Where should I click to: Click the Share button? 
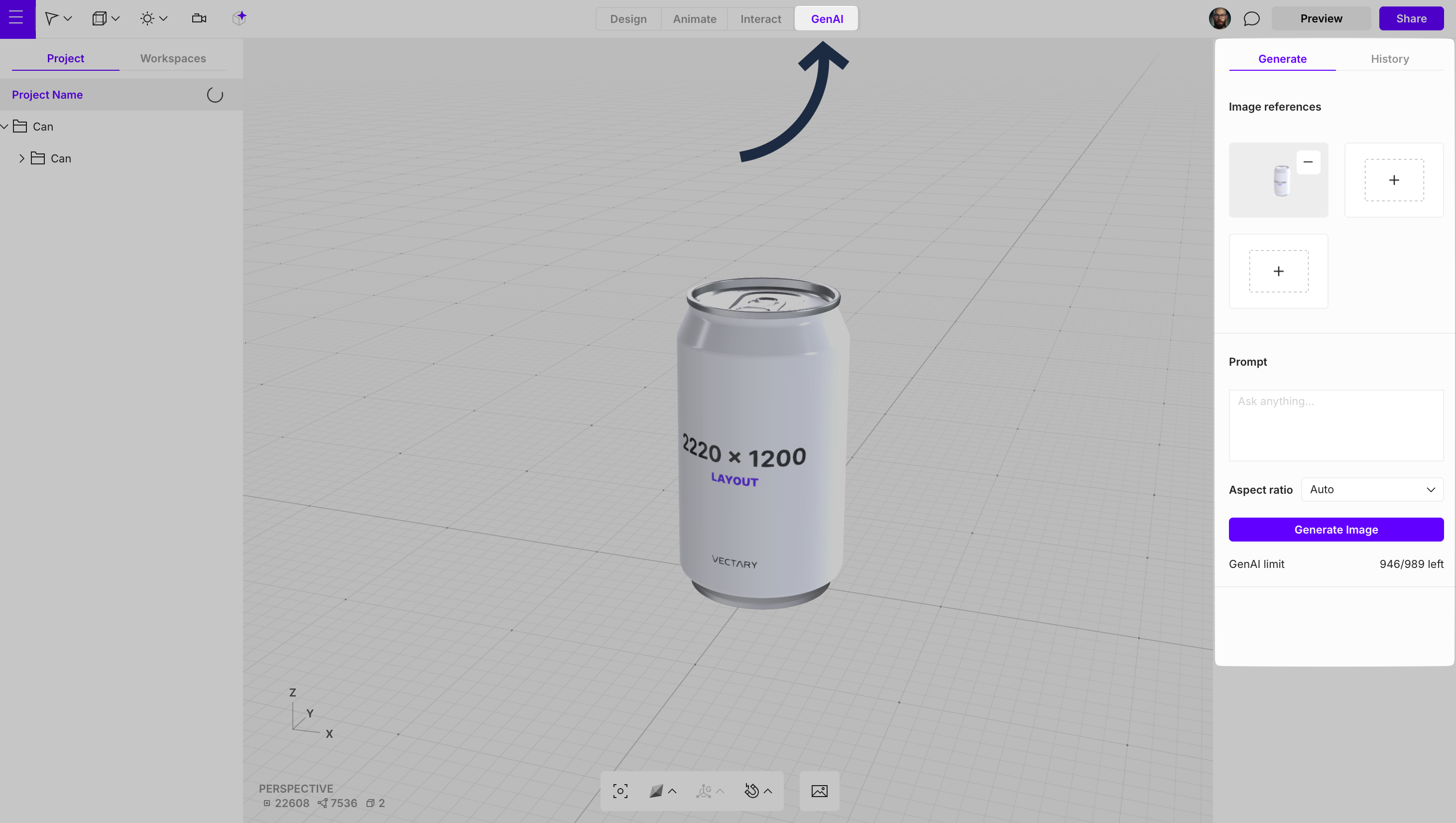1411,18
